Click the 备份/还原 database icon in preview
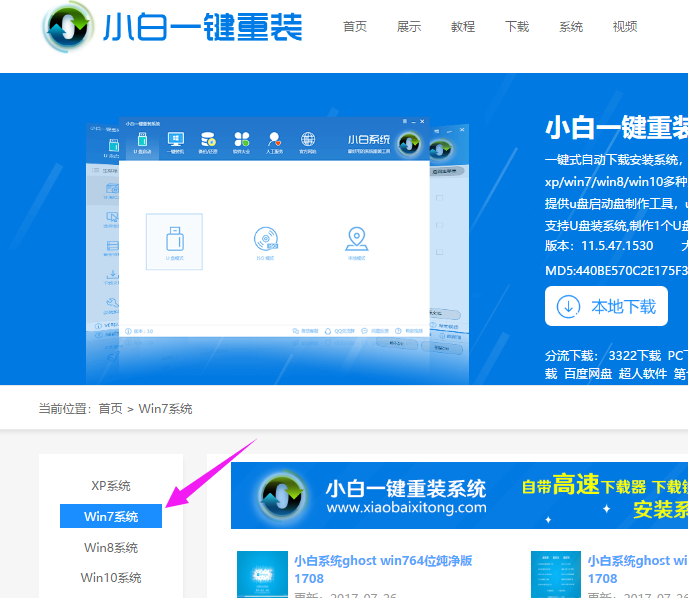This screenshot has width=688, height=598. pos(208,141)
